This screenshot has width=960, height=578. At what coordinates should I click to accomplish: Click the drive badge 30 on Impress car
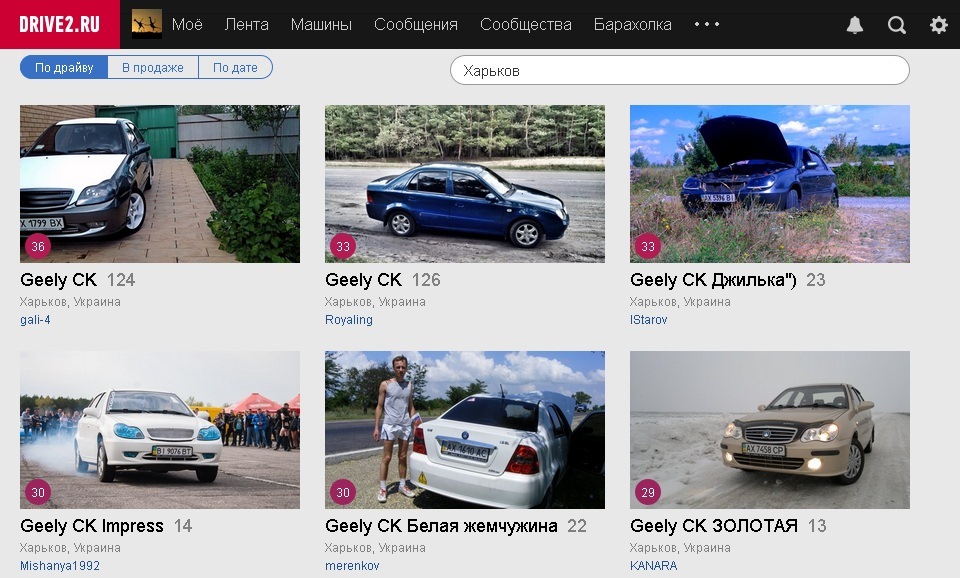(38, 492)
